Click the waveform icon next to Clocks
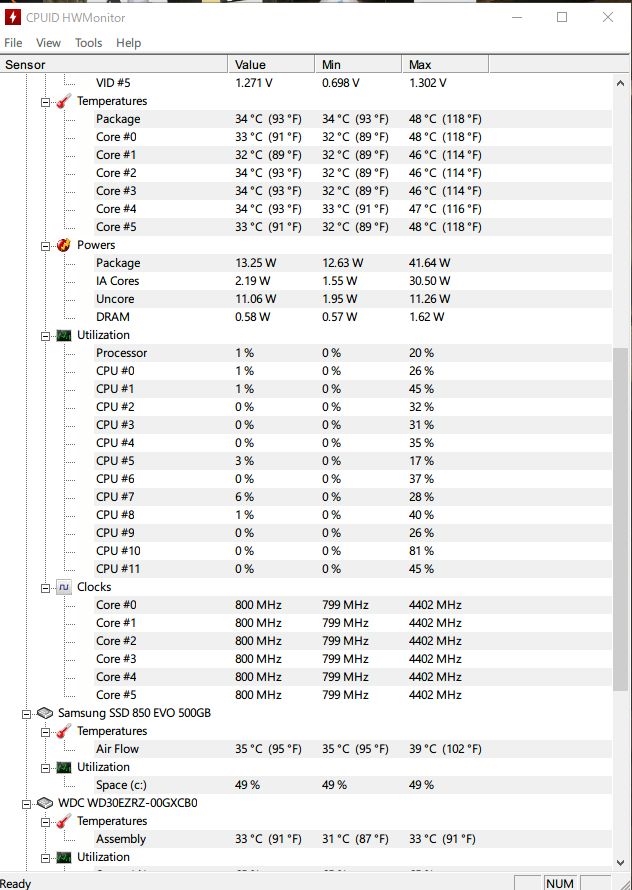 click(64, 587)
